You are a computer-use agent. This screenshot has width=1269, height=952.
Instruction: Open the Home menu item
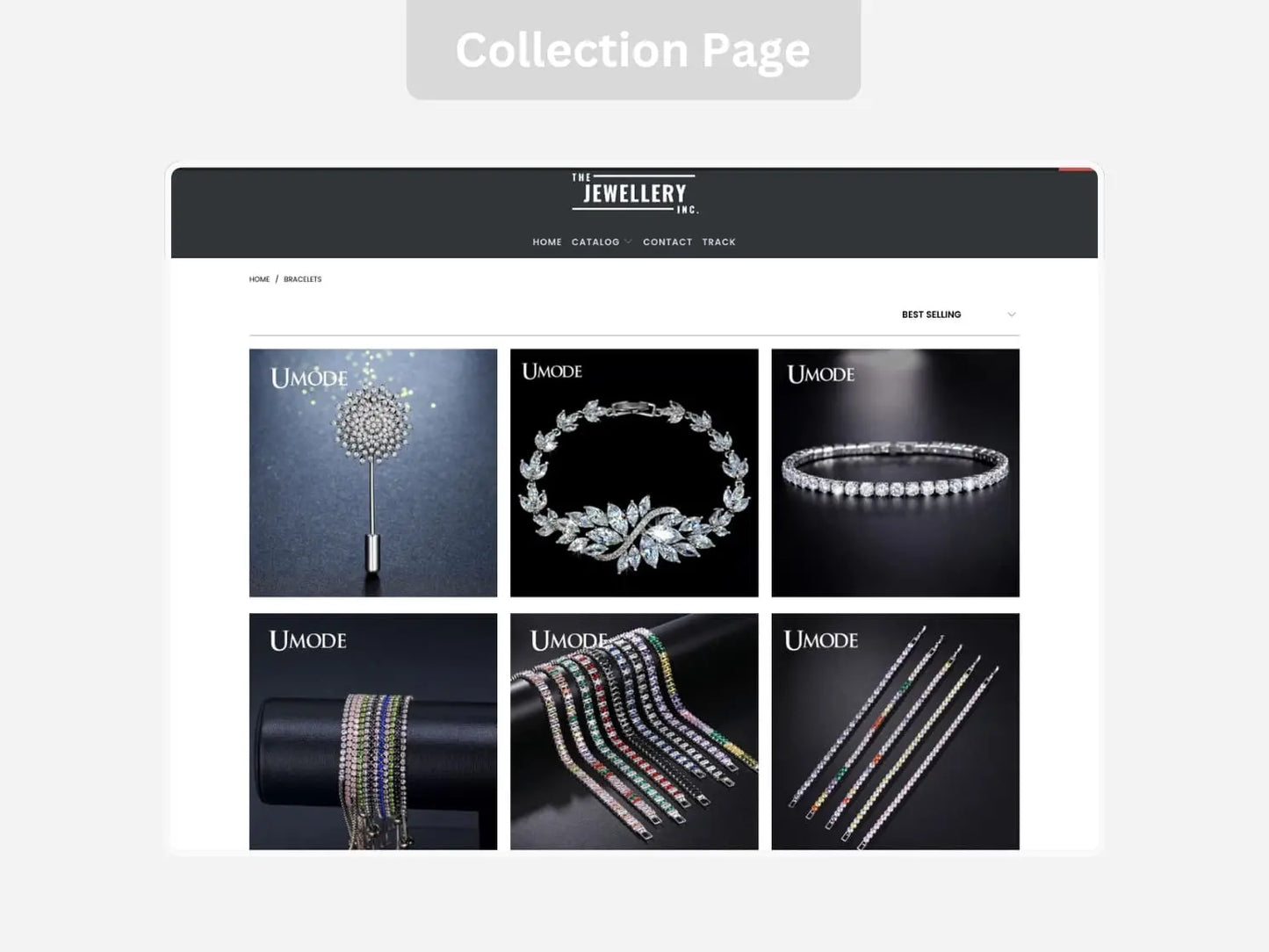point(547,242)
